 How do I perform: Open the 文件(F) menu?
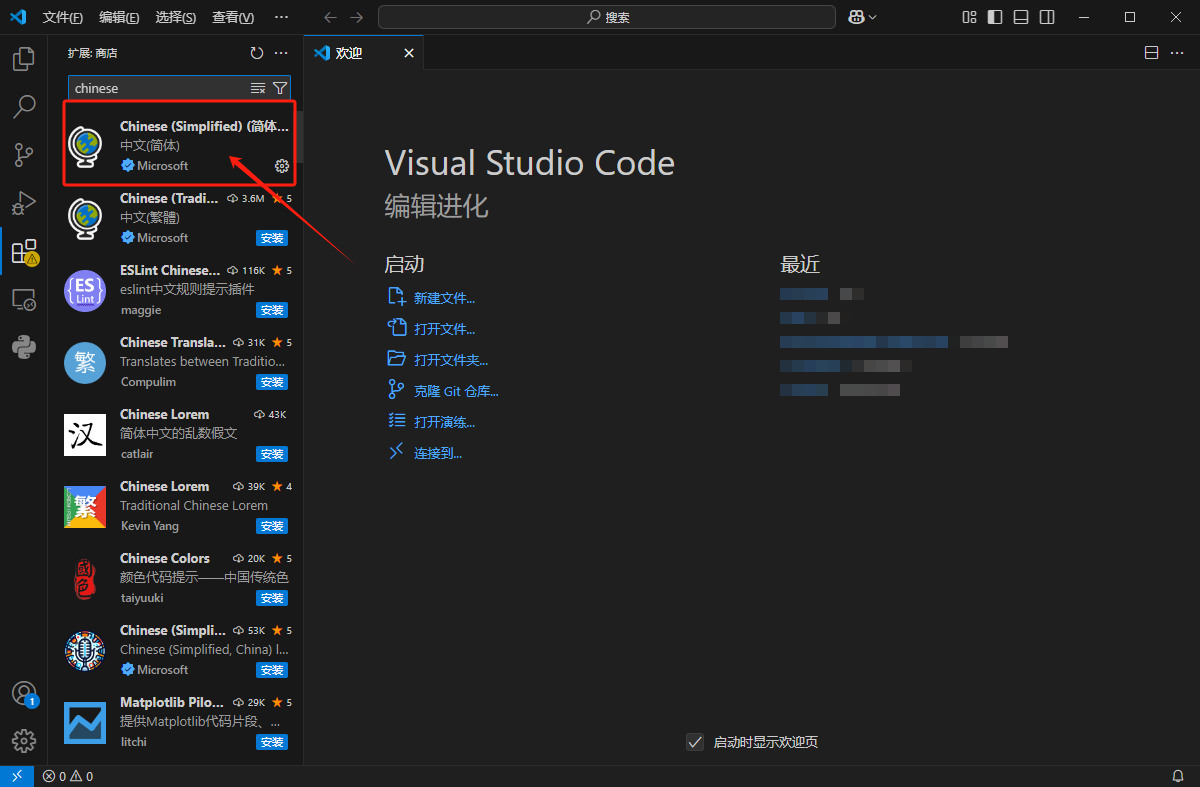[63, 17]
